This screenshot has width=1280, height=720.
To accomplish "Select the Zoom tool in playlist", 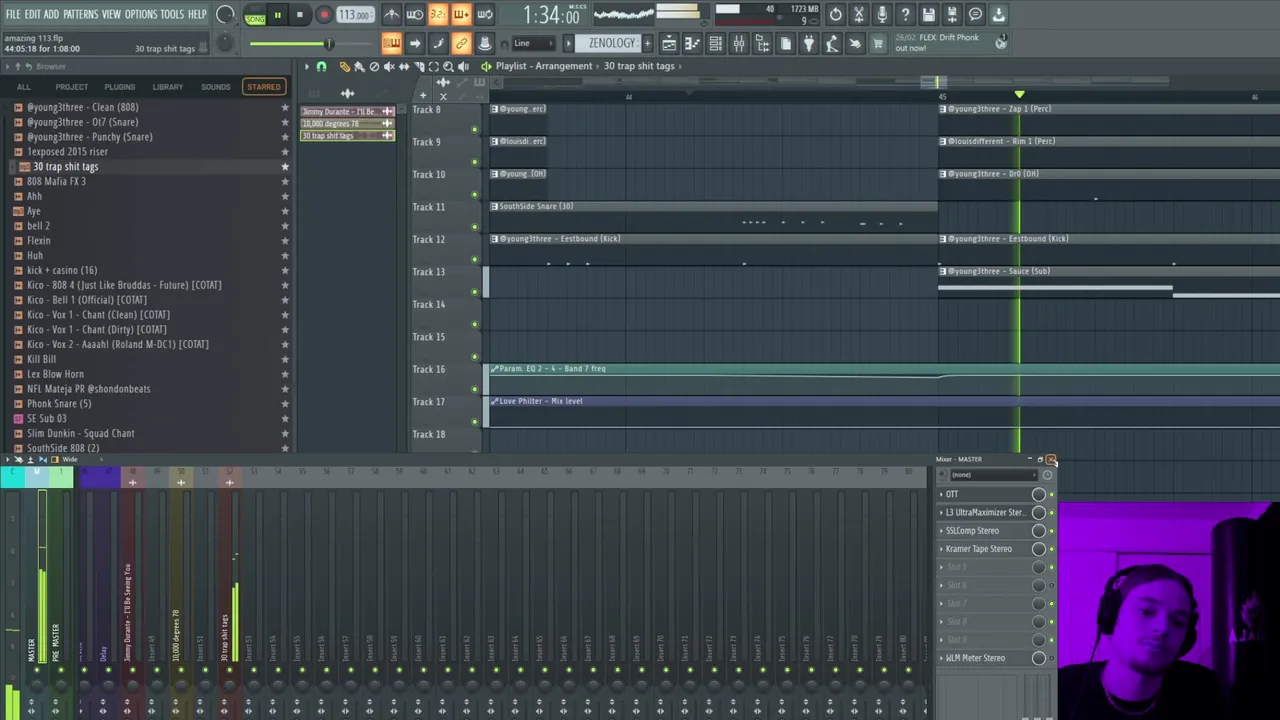I will 448,66.
